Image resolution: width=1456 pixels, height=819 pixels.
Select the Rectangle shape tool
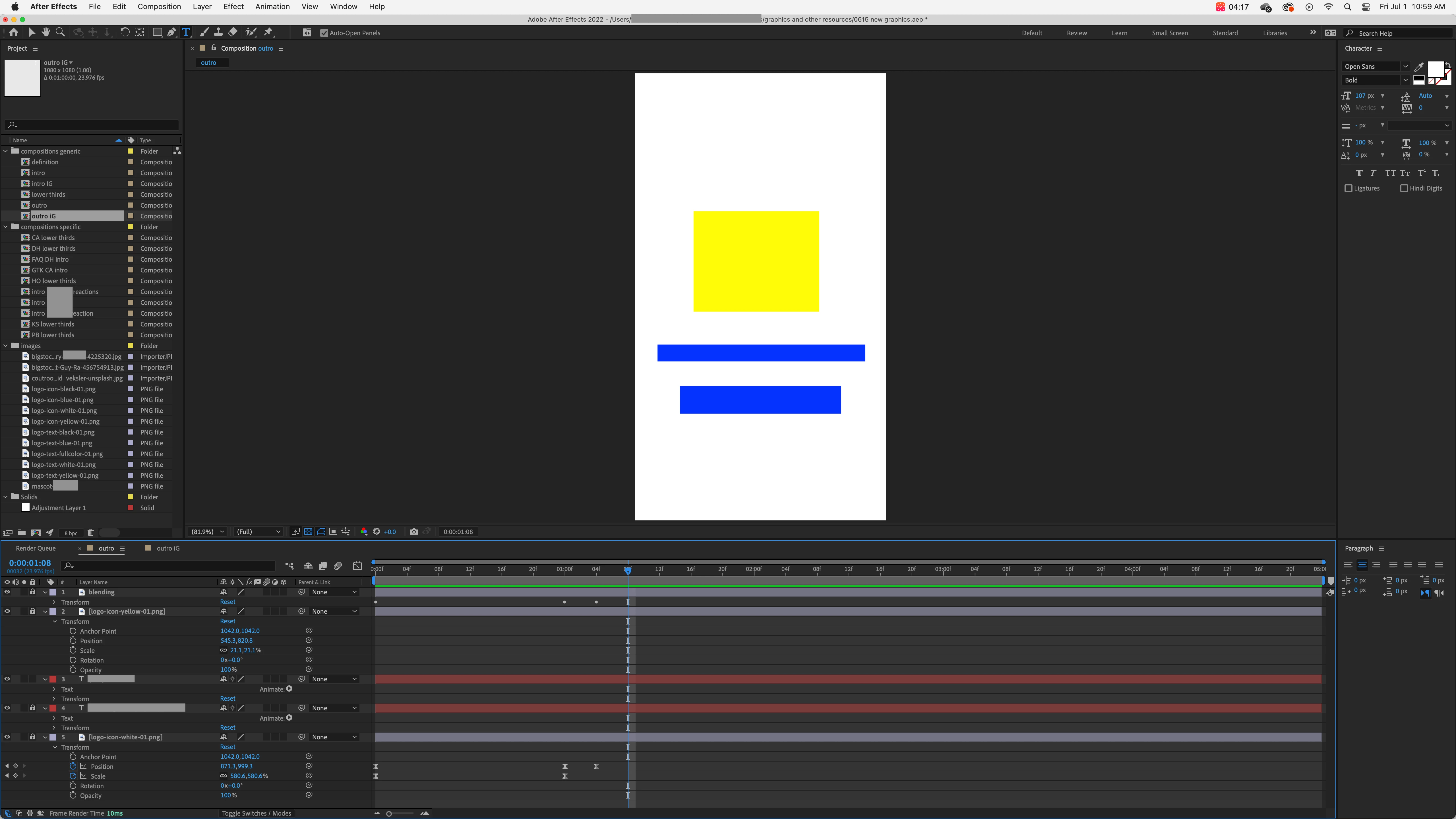coord(157,32)
